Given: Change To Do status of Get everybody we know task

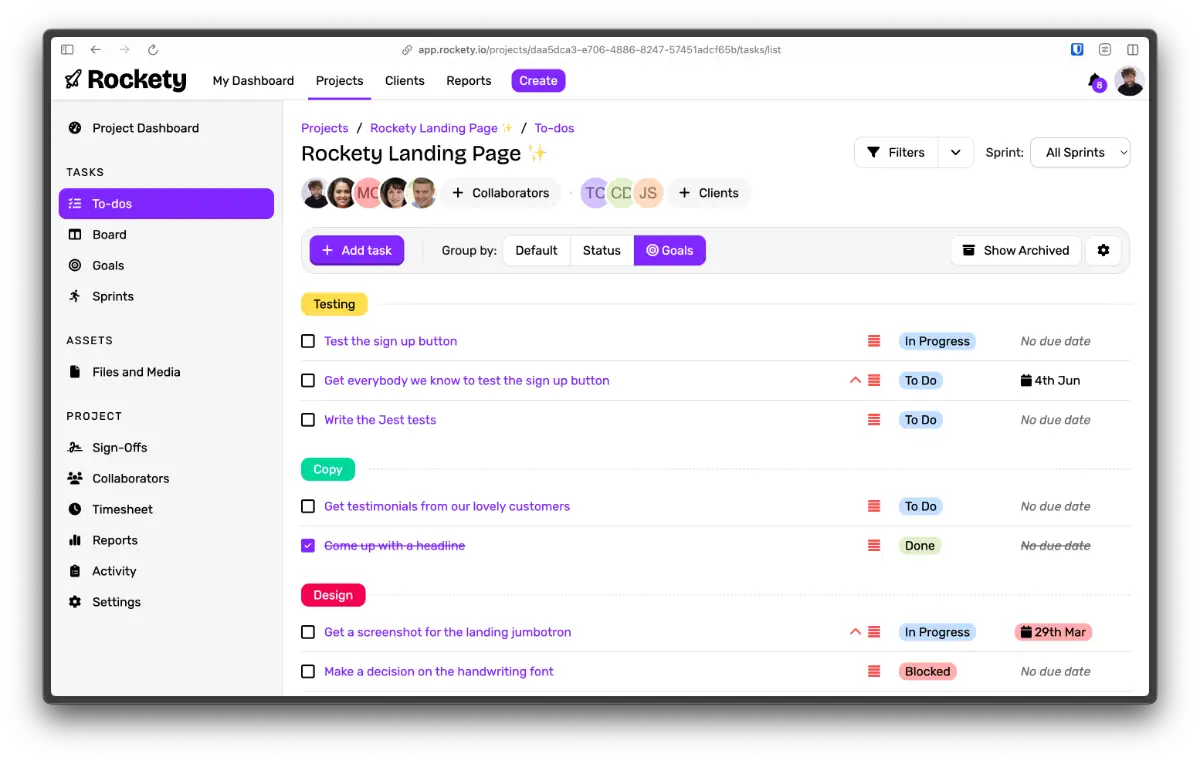Looking at the screenshot, I should click(x=920, y=380).
